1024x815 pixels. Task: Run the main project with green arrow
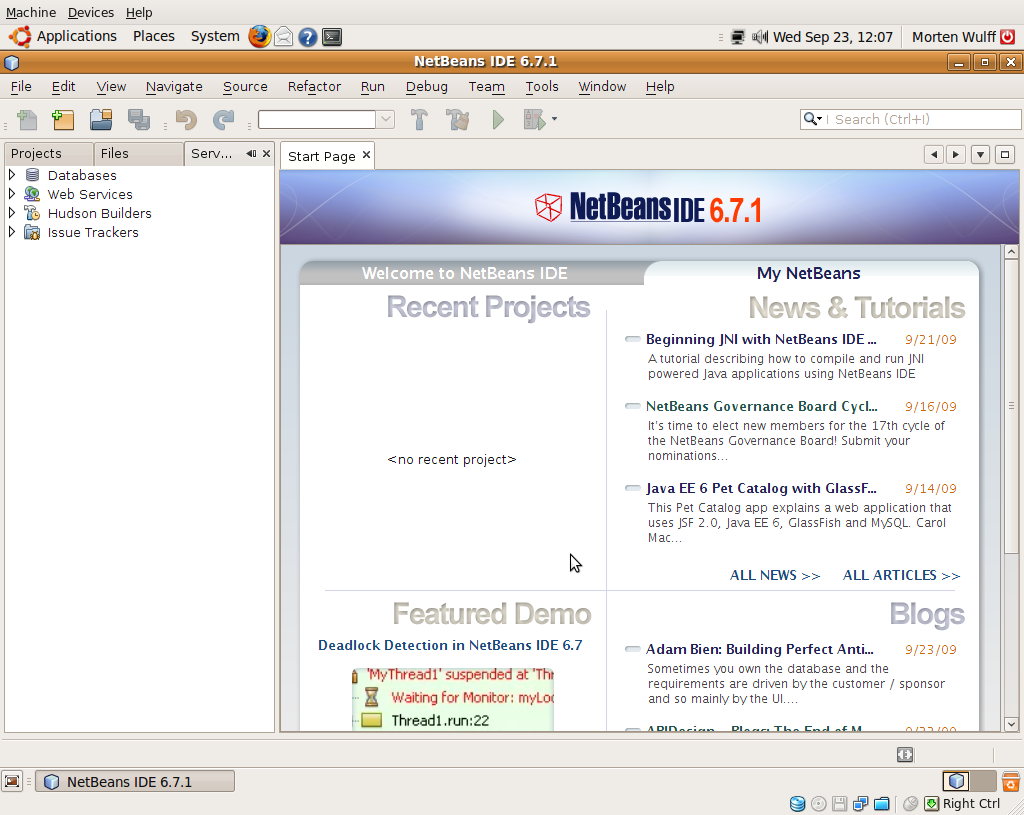(x=498, y=120)
